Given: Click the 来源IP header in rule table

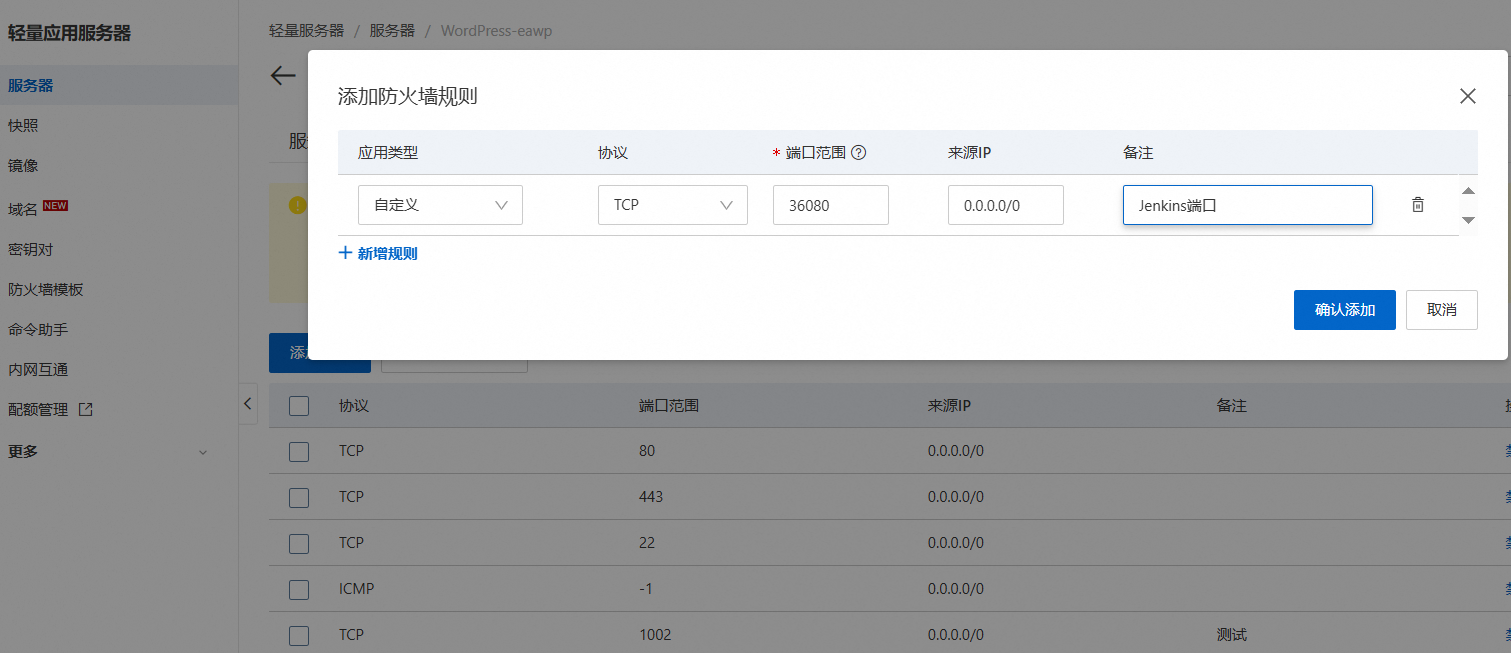Looking at the screenshot, I should pyautogui.click(x=949, y=406).
